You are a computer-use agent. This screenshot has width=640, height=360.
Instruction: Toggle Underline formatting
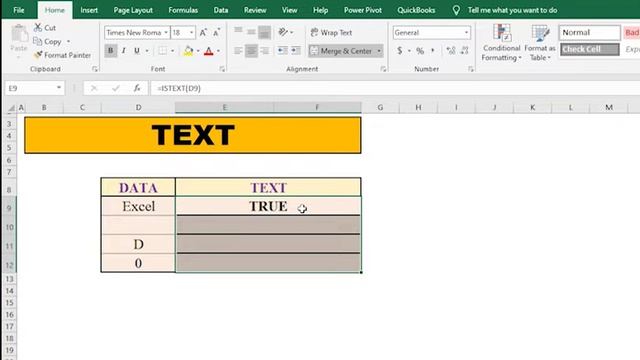(137, 51)
